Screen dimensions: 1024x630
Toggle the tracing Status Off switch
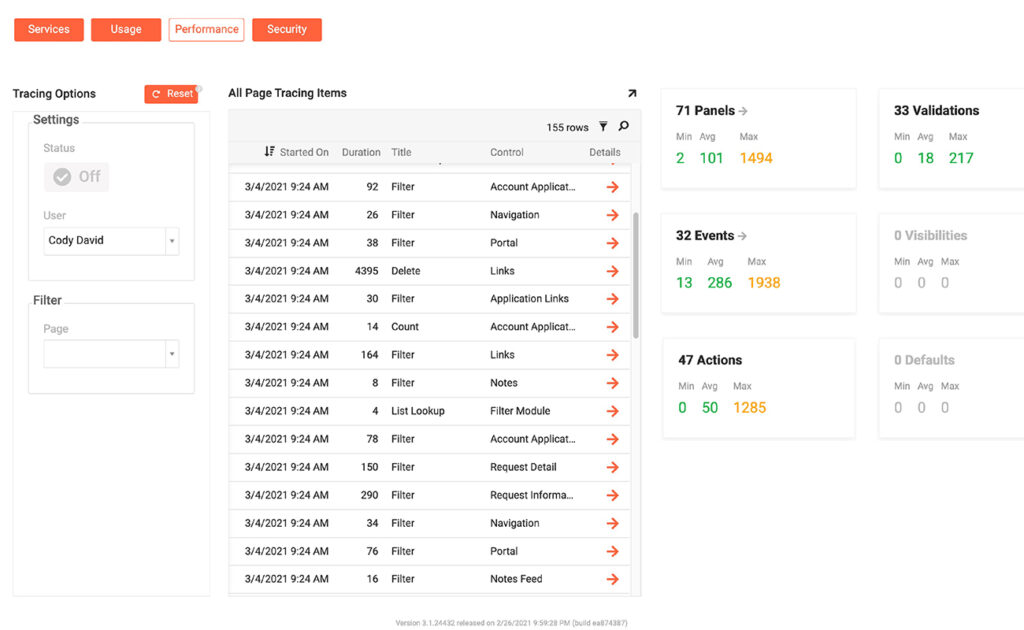tap(77, 176)
